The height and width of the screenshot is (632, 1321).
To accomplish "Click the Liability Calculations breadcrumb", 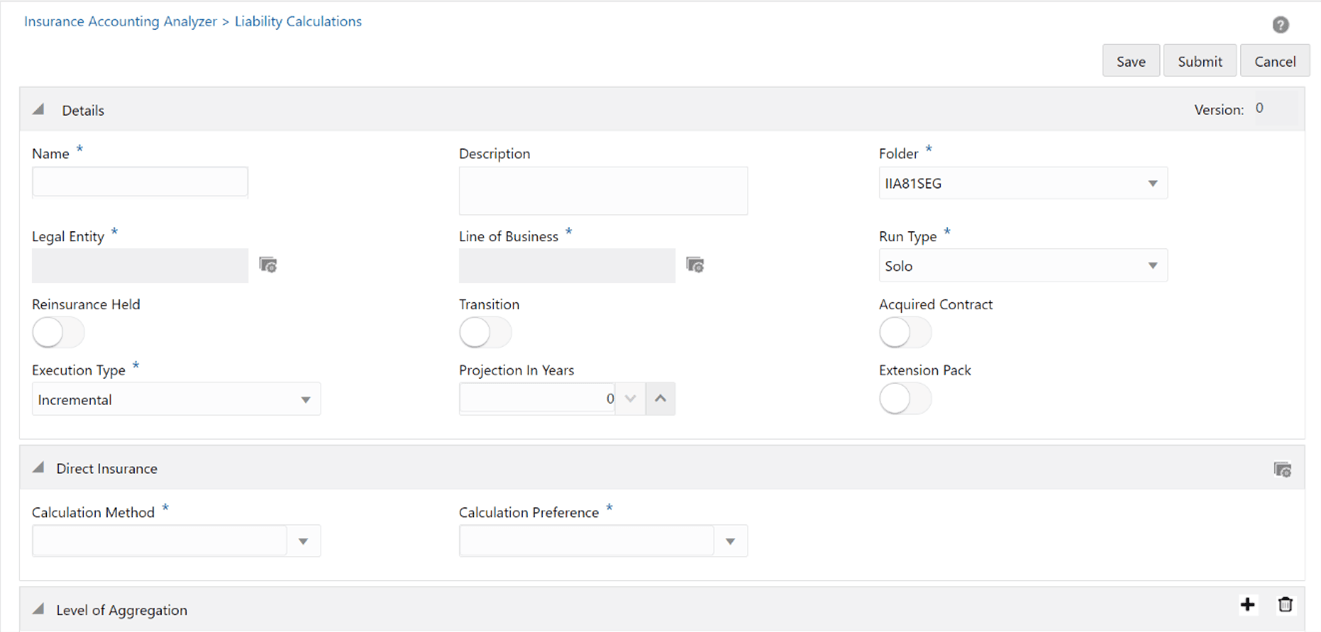I will (x=297, y=21).
